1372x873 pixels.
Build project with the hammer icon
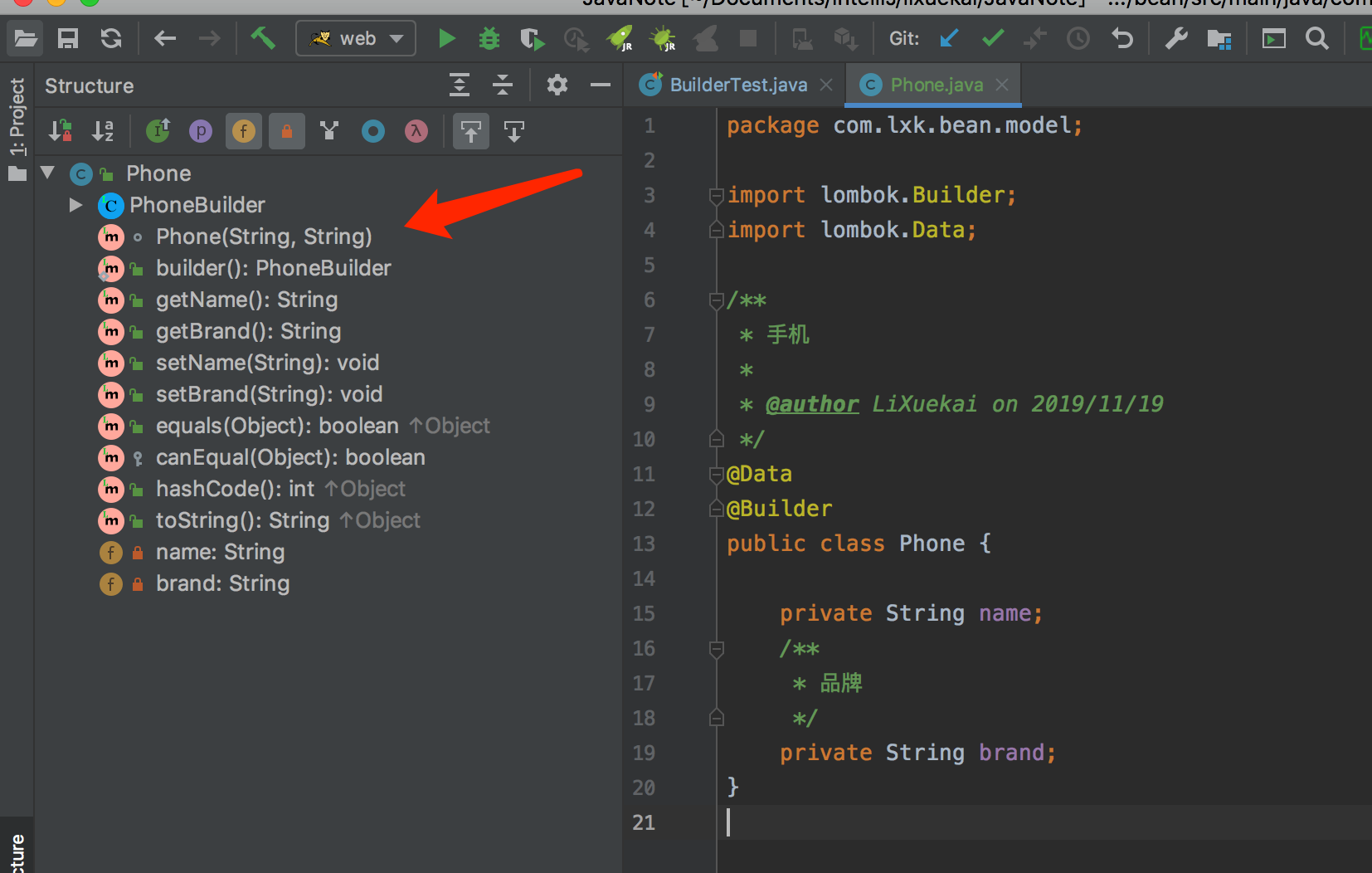(x=263, y=37)
